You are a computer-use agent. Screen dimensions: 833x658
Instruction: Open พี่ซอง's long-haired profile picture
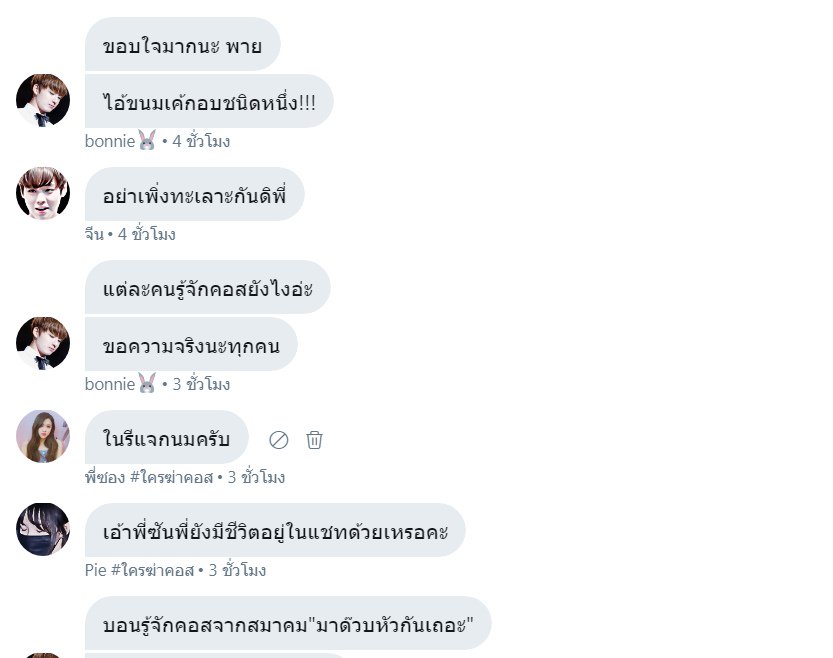pos(43,437)
